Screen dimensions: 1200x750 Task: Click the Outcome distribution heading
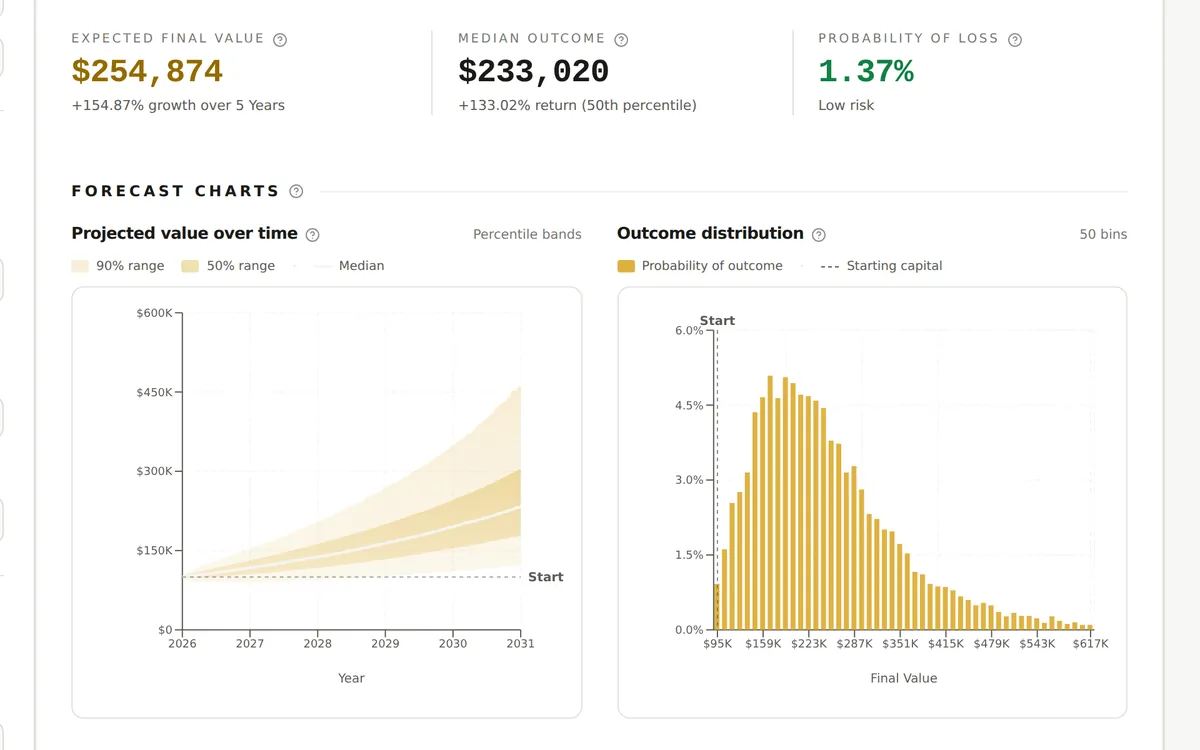(710, 233)
